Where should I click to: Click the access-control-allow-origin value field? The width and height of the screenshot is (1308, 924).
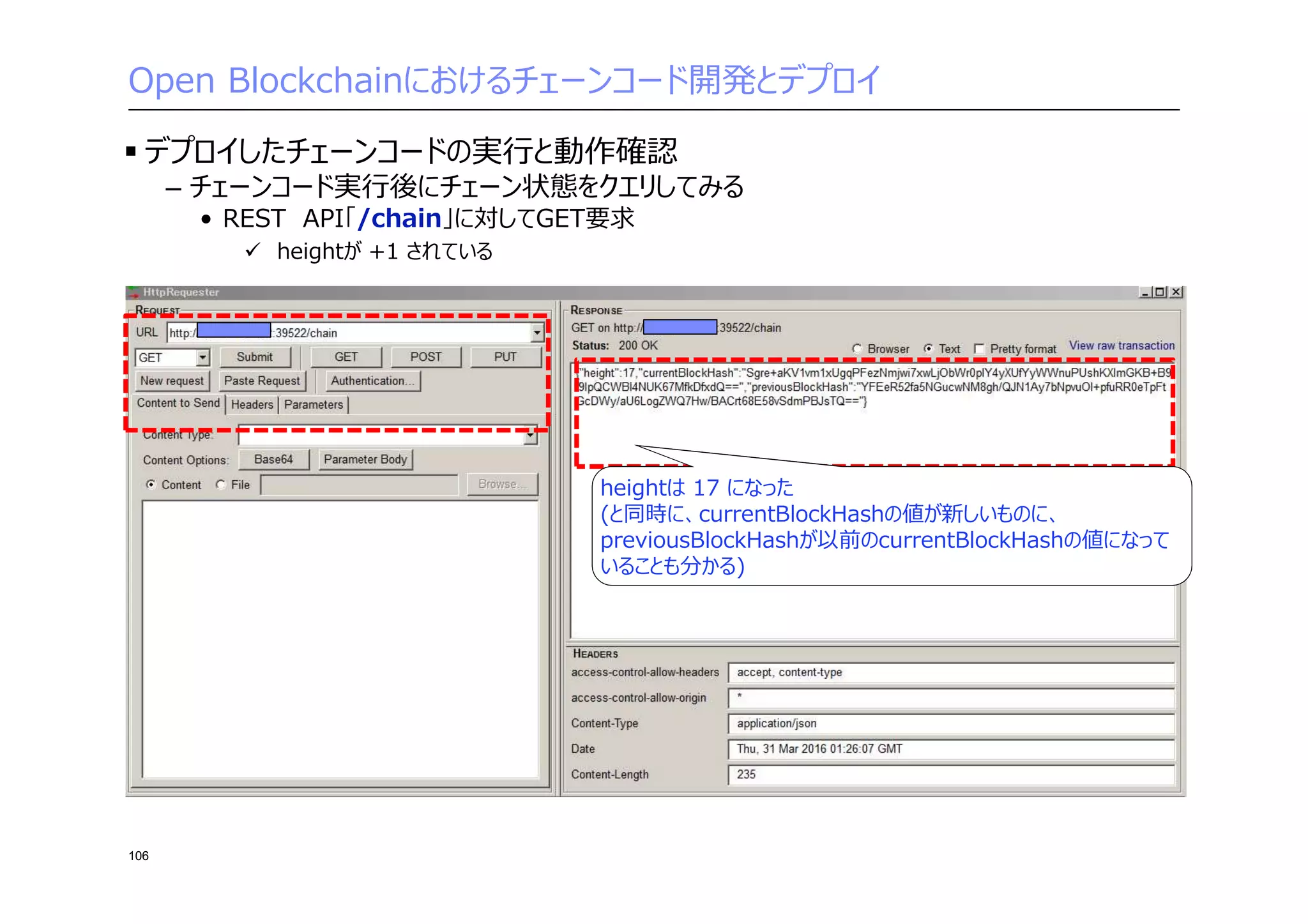click(951, 698)
